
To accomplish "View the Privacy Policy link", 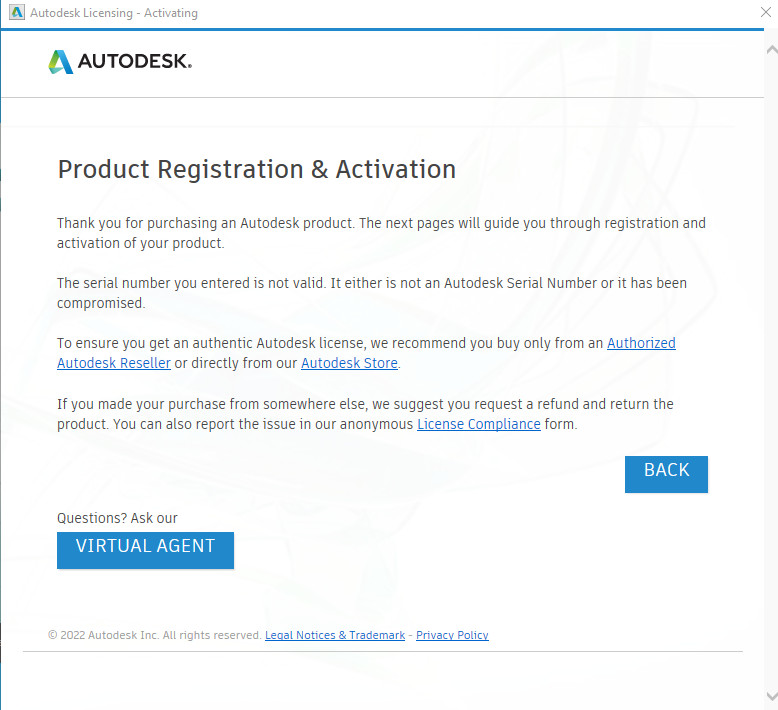I will tap(452, 635).
